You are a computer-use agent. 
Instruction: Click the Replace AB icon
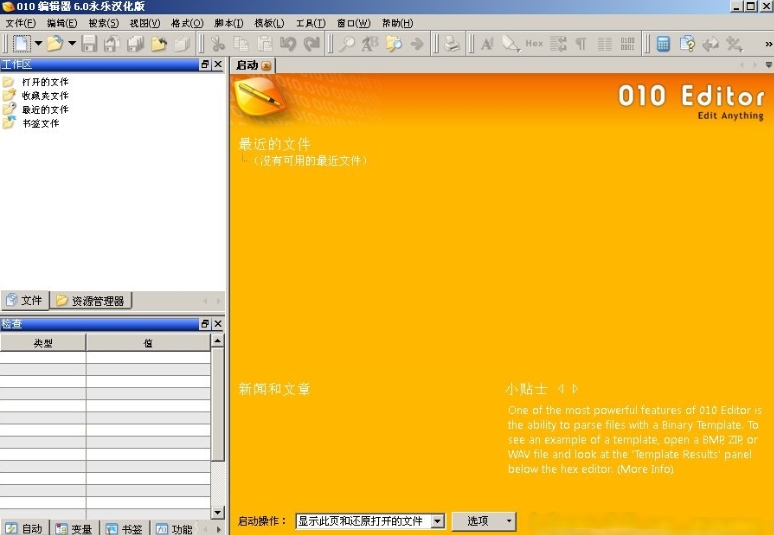(370, 43)
